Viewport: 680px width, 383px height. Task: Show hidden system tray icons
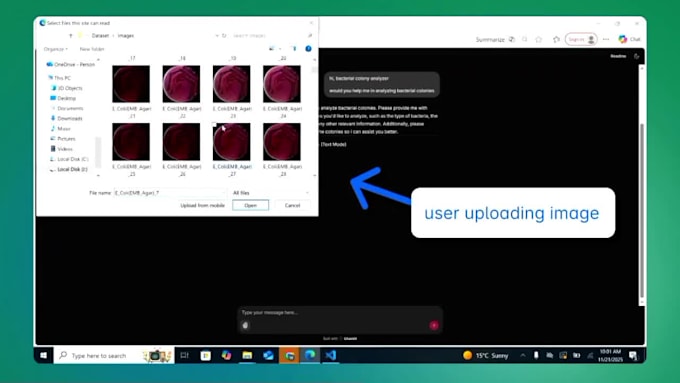tap(523, 355)
